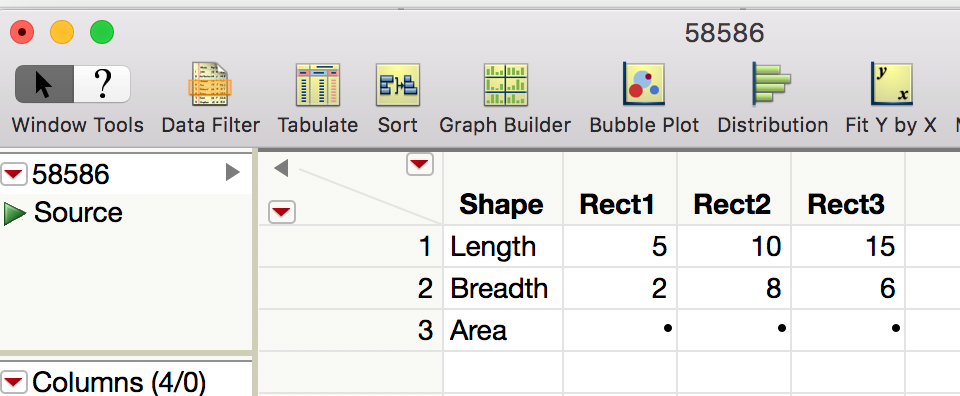Image resolution: width=960 pixels, height=396 pixels.
Task: Open the columns red triangle menu in header
Action: click(x=419, y=165)
